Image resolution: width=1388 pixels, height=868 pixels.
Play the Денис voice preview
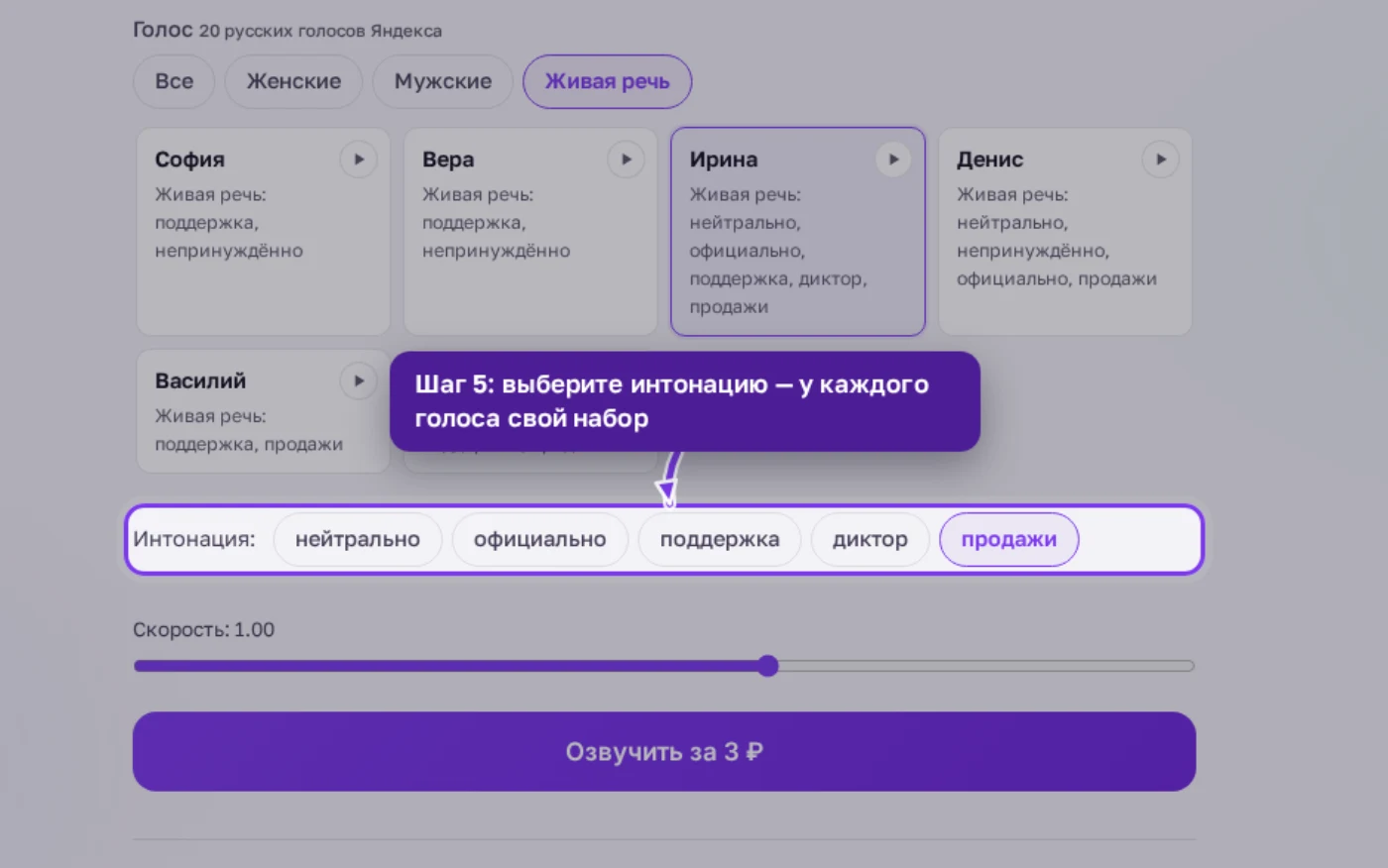click(1160, 160)
